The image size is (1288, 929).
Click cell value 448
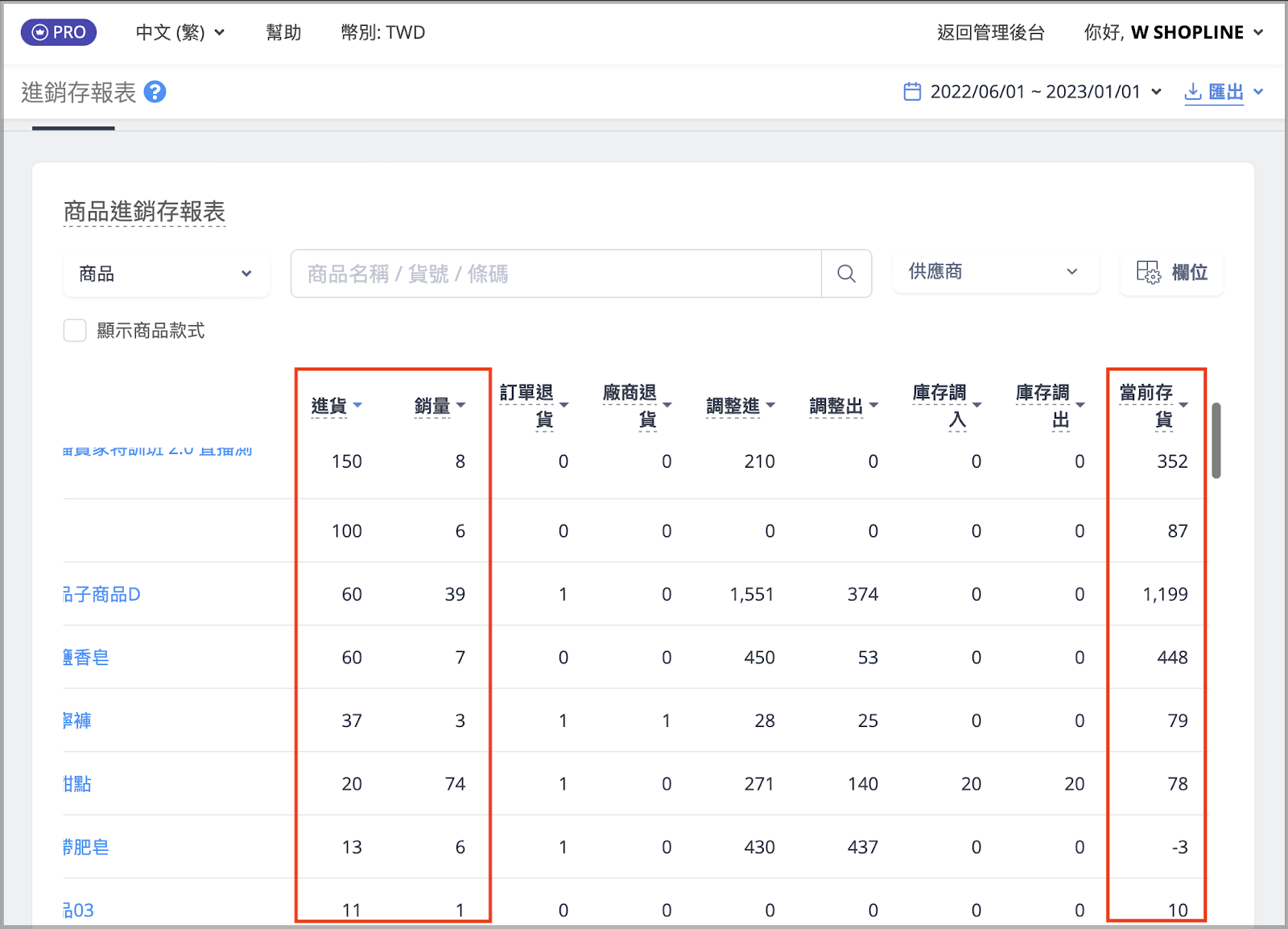pos(1173,657)
